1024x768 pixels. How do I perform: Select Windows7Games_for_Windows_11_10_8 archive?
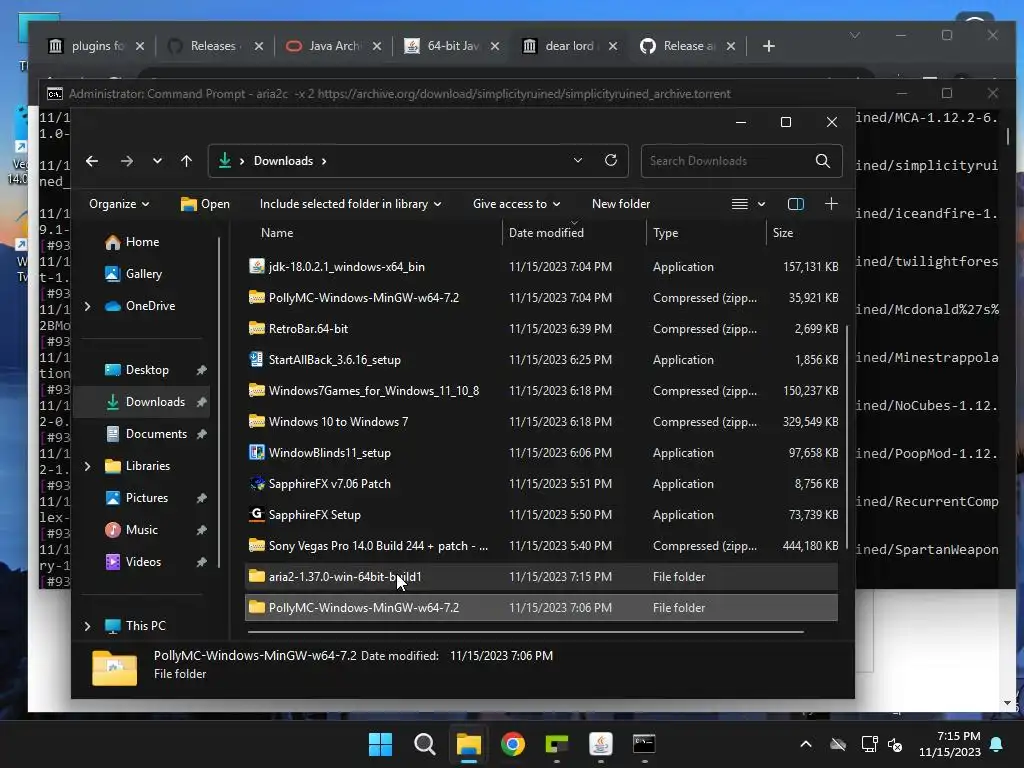click(542, 391)
